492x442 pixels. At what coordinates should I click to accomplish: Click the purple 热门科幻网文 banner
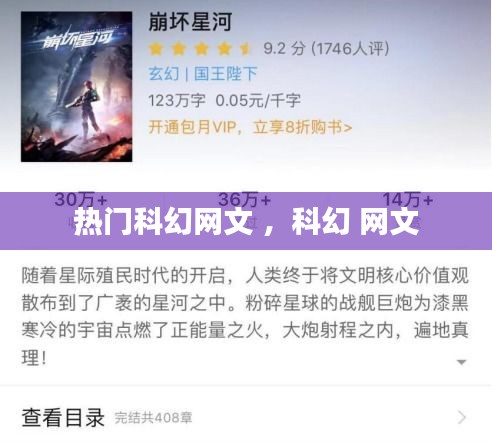[x=246, y=221]
